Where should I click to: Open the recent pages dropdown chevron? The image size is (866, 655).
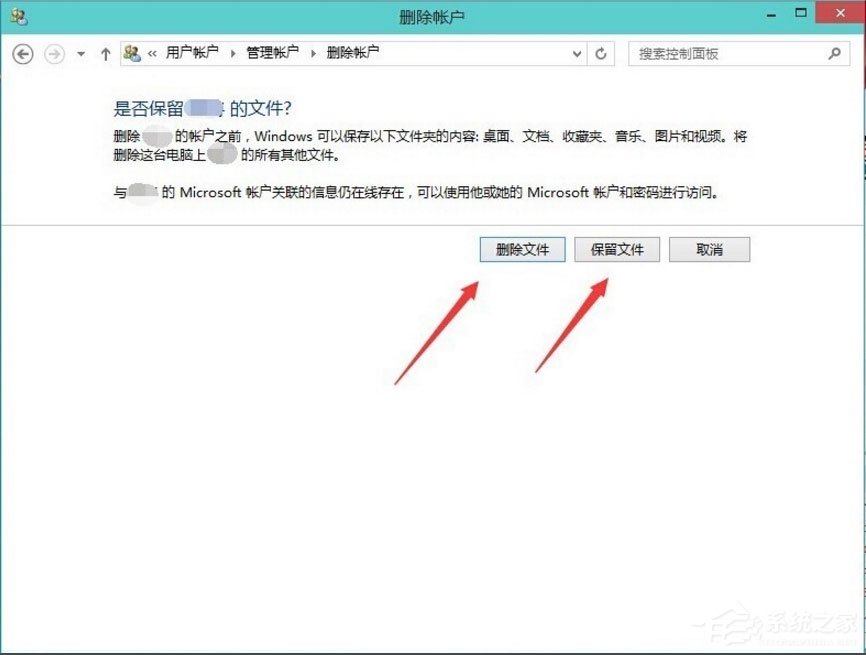pos(79,54)
